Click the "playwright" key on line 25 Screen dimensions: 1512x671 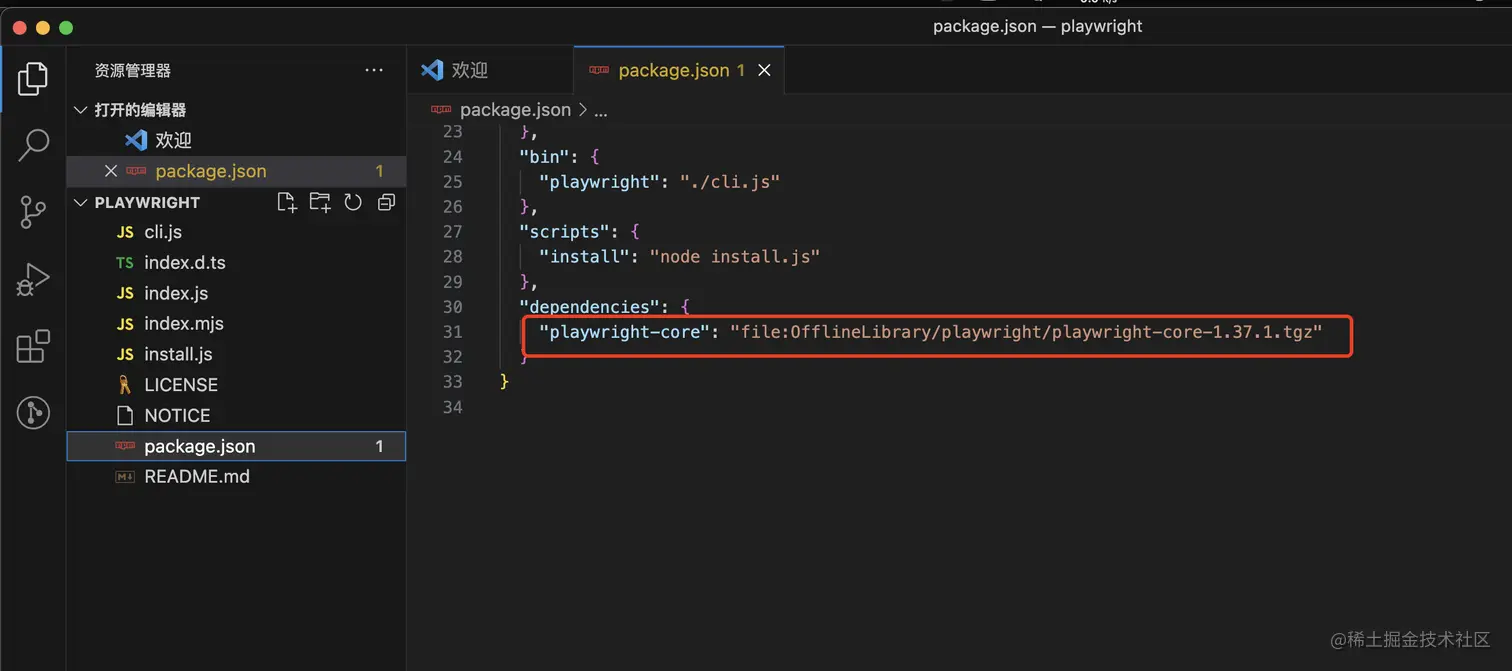pyautogui.click(x=599, y=182)
